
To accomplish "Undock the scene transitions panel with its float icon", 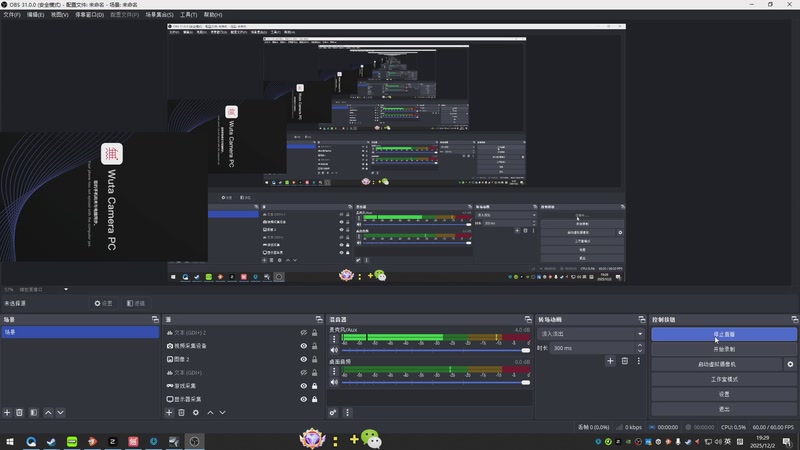I will point(642,319).
